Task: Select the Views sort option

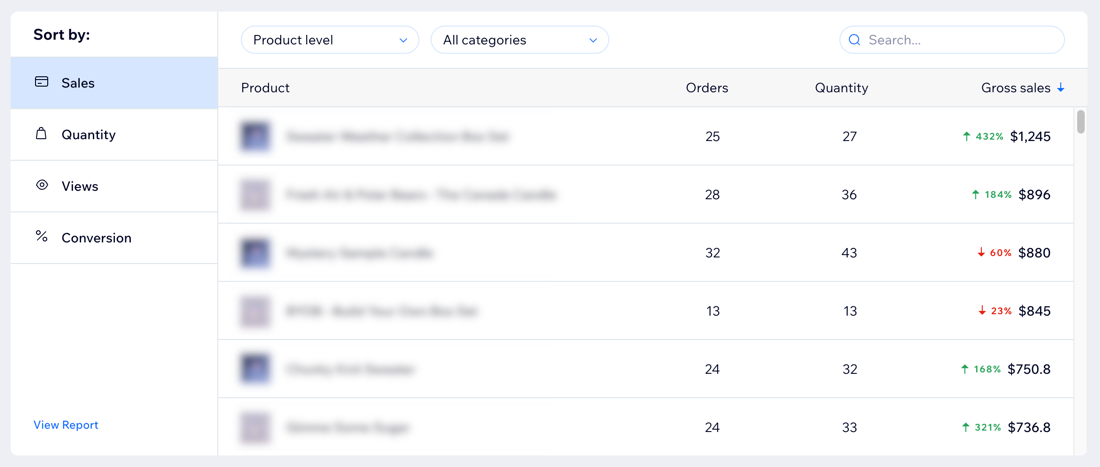Action: 114,187
